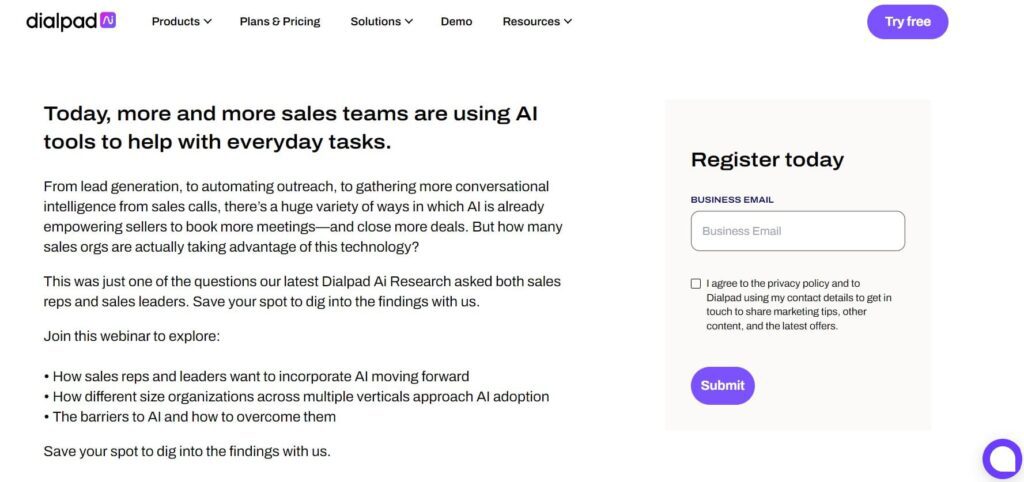The width and height of the screenshot is (1024, 482).
Task: Click the Register today heading
Action: [767, 159]
